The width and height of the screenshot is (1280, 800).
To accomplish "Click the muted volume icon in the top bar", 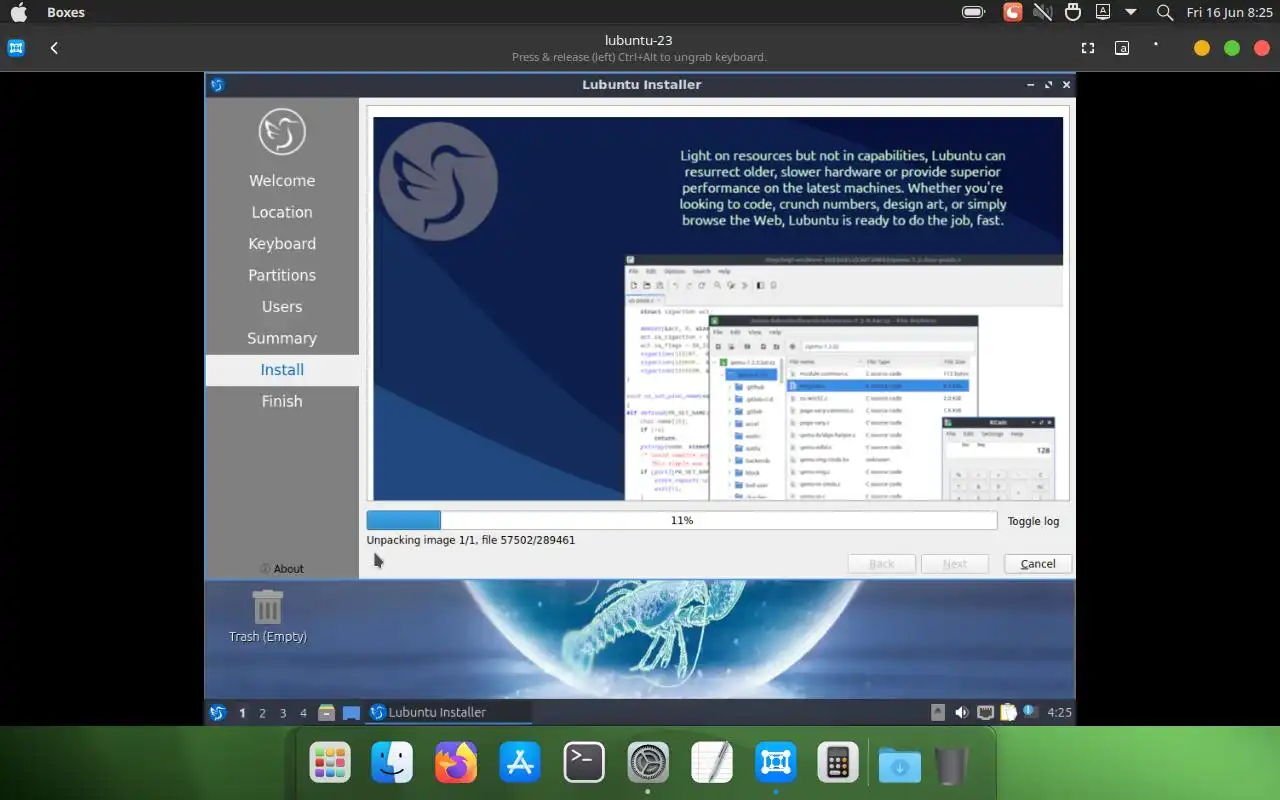I will (x=1042, y=12).
